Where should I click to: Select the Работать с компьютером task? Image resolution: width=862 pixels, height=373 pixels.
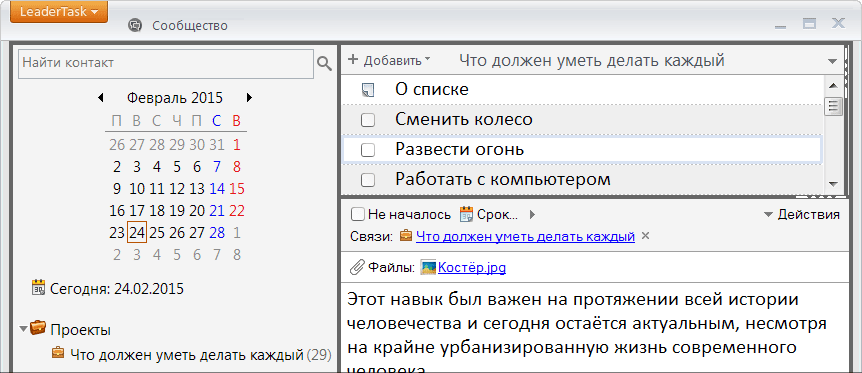pyautogui.click(x=582, y=179)
